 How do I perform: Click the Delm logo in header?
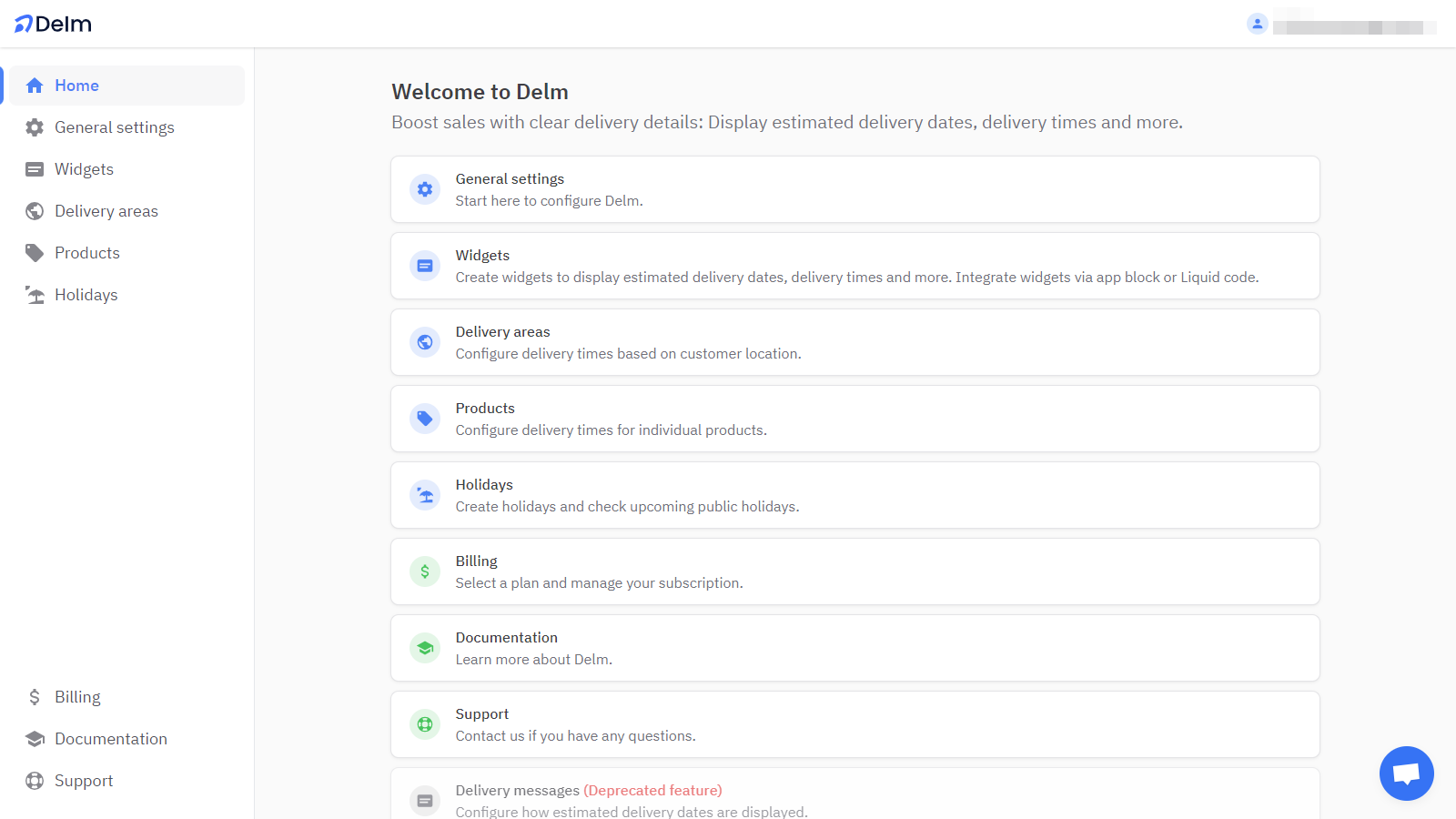[53, 24]
